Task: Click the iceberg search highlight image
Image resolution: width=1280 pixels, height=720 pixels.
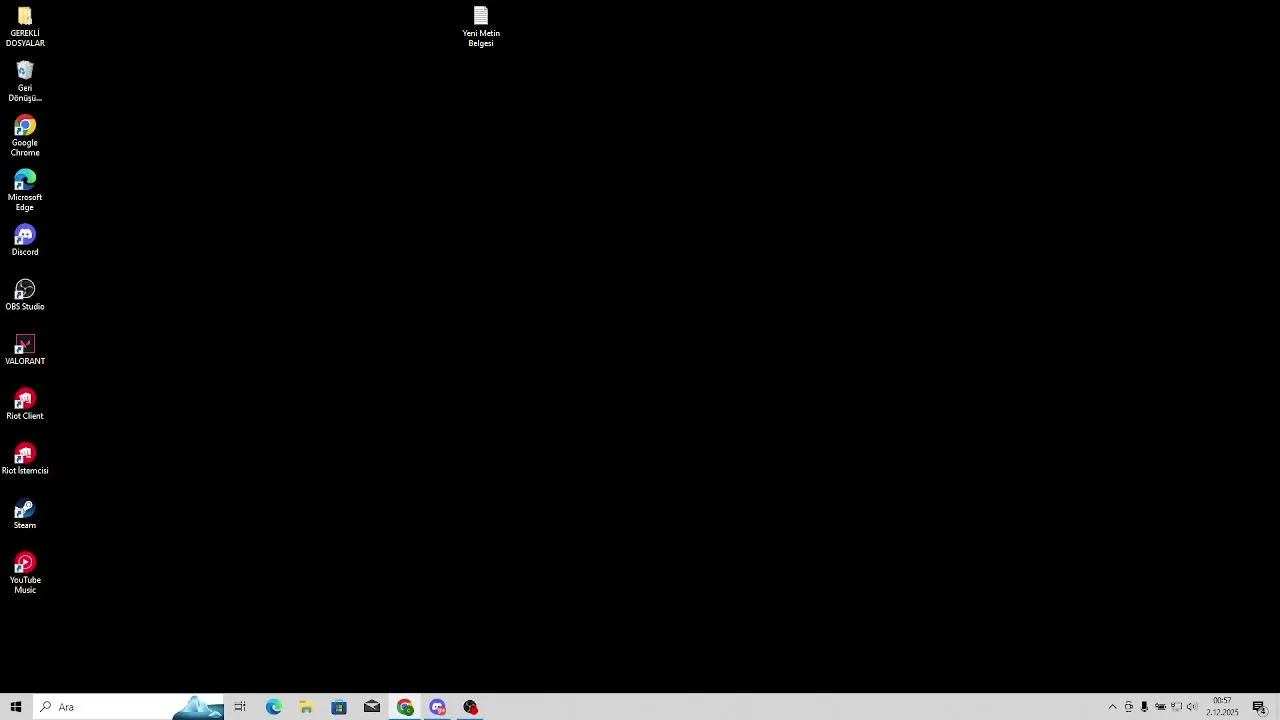Action: point(198,708)
